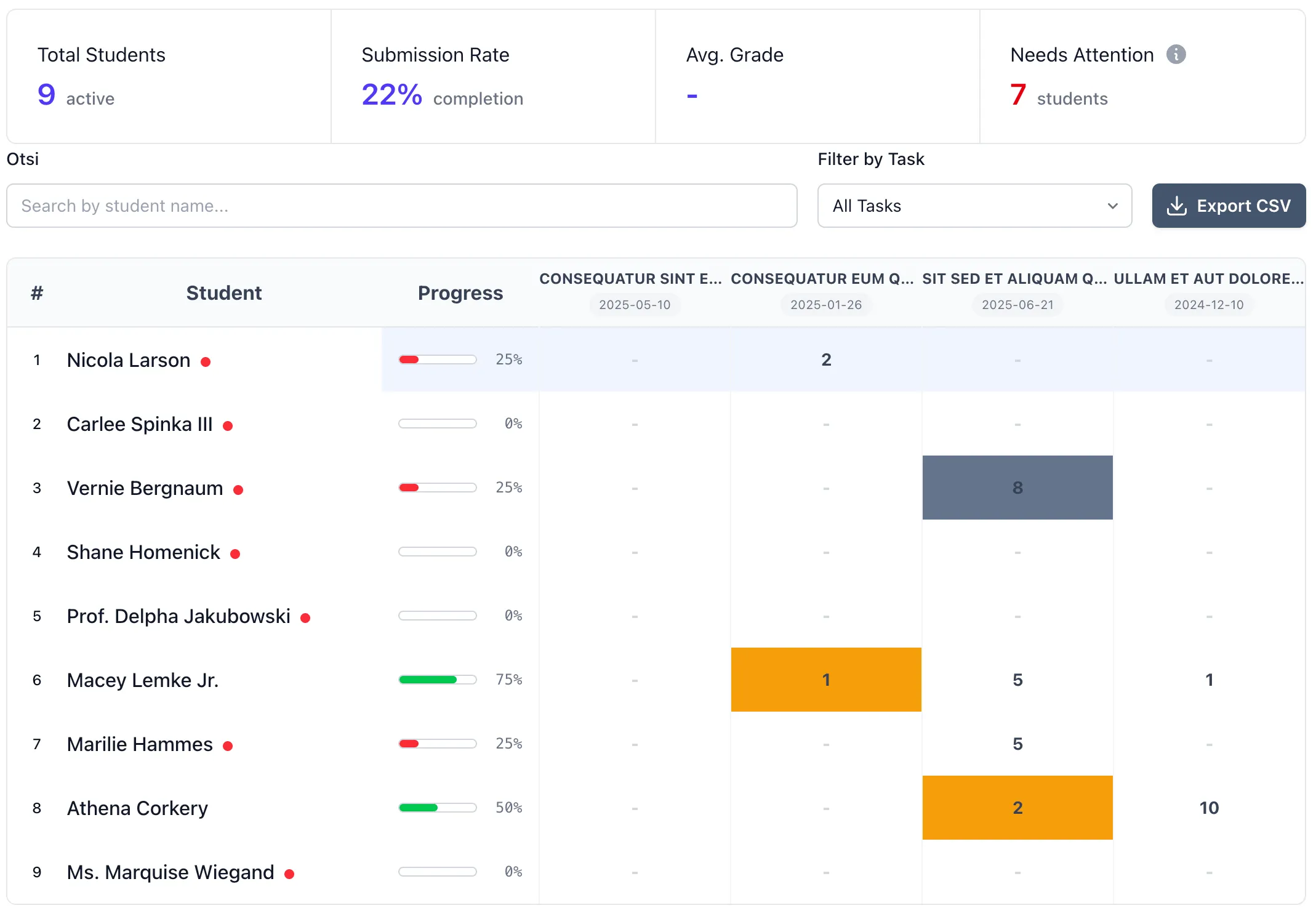Viewport: 1316px width, 916px height.
Task: Select student Athena Corkery
Action: tap(137, 808)
